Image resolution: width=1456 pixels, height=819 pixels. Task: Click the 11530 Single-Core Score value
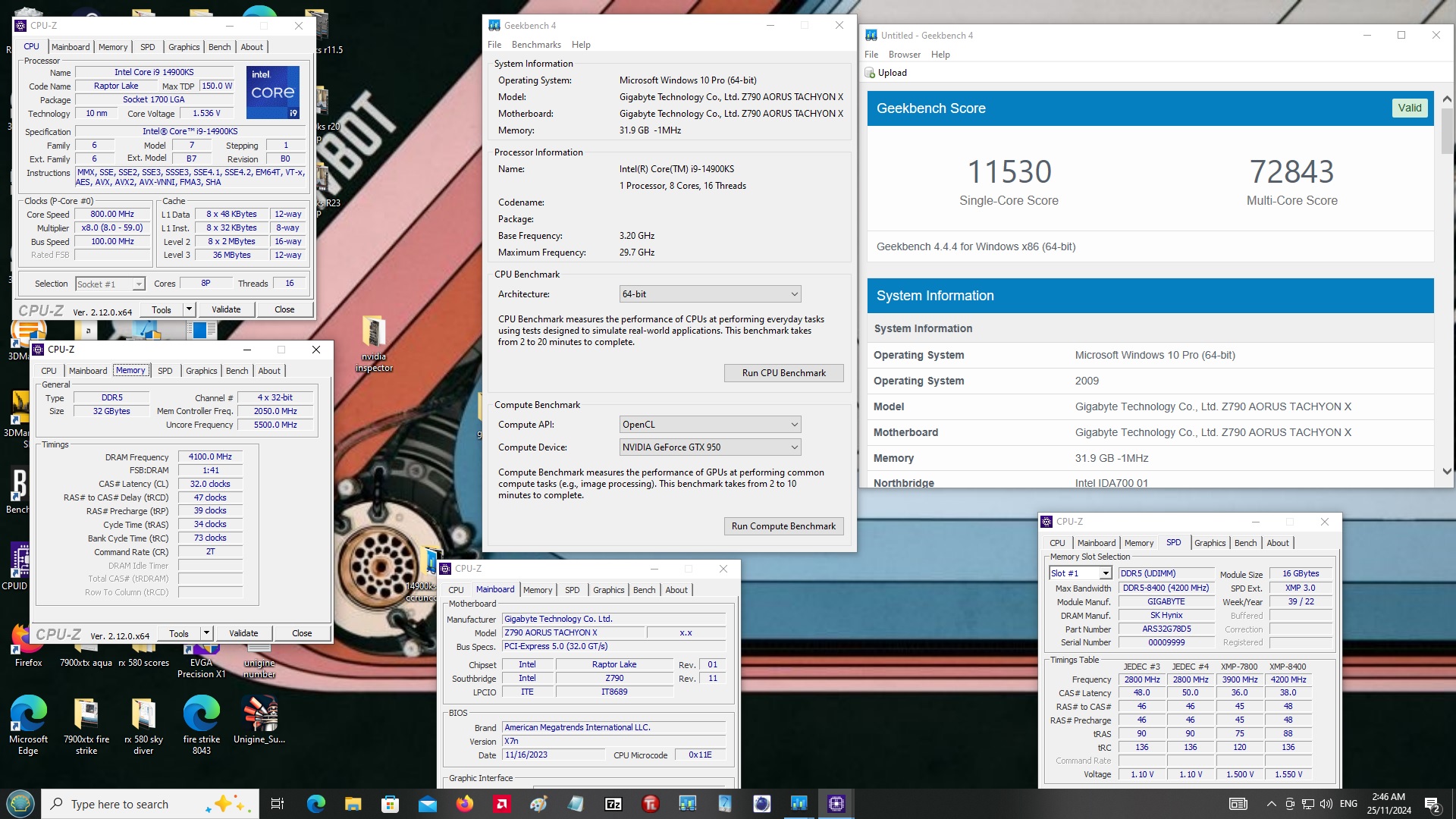tap(1009, 171)
